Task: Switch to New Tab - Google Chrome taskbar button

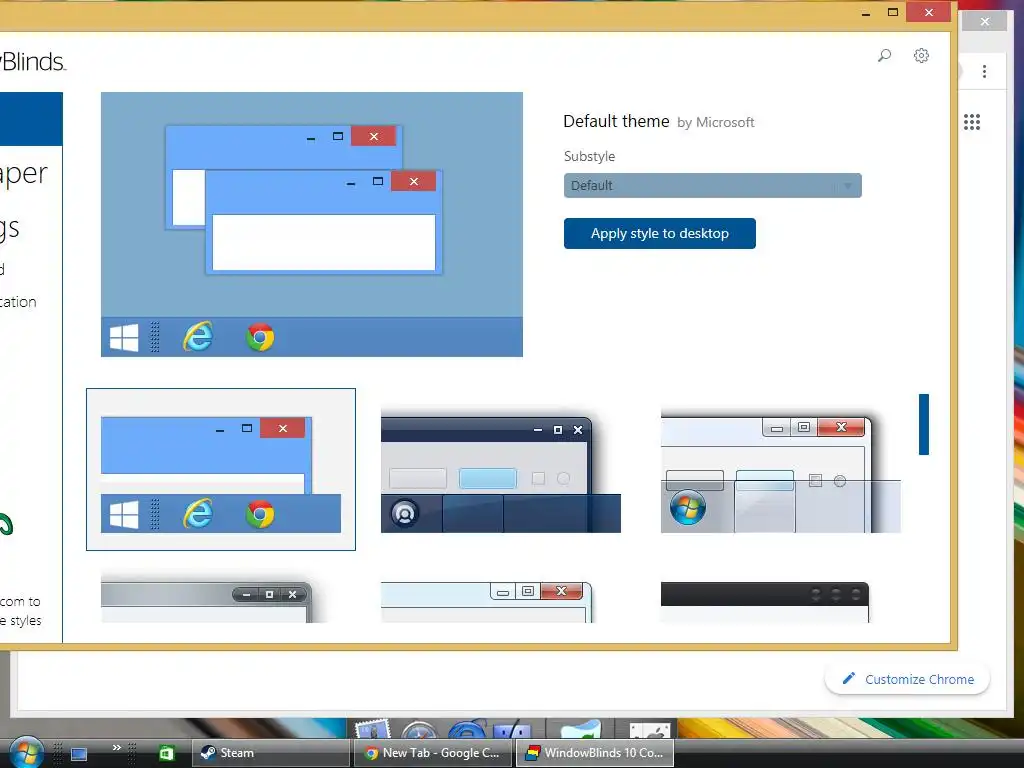Action: coord(432,753)
